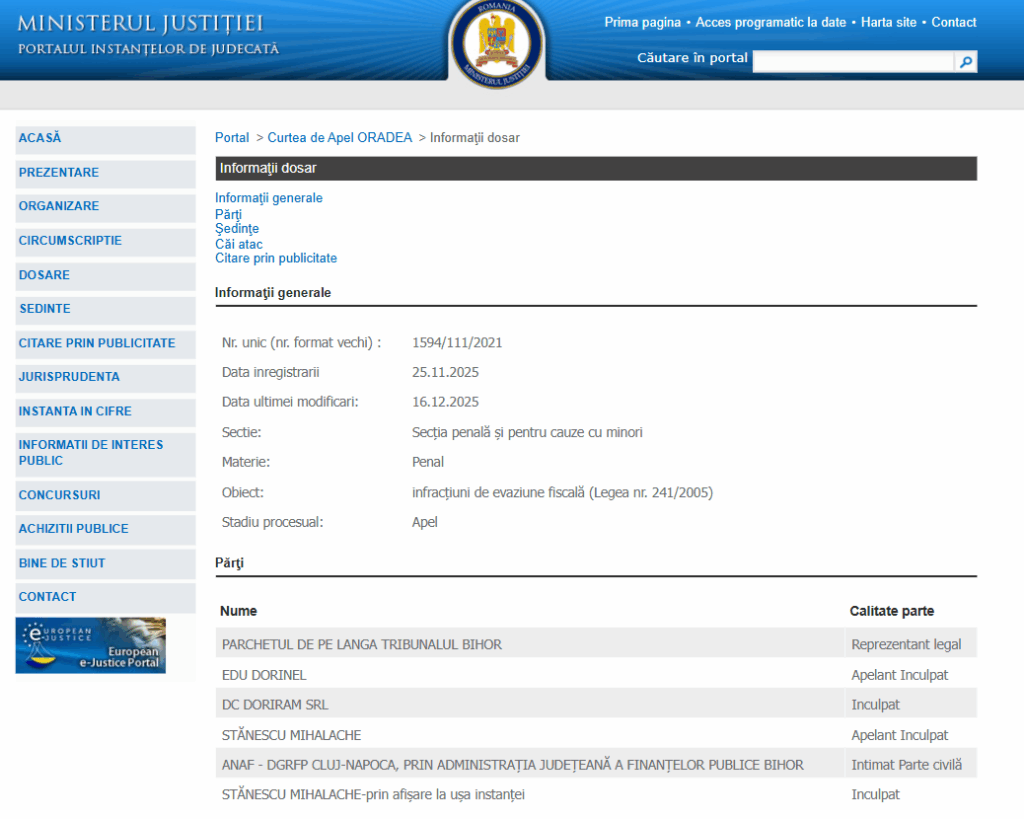The image size is (1024, 819).
Task: Jump to Ședințe section link
Action: coord(237,229)
